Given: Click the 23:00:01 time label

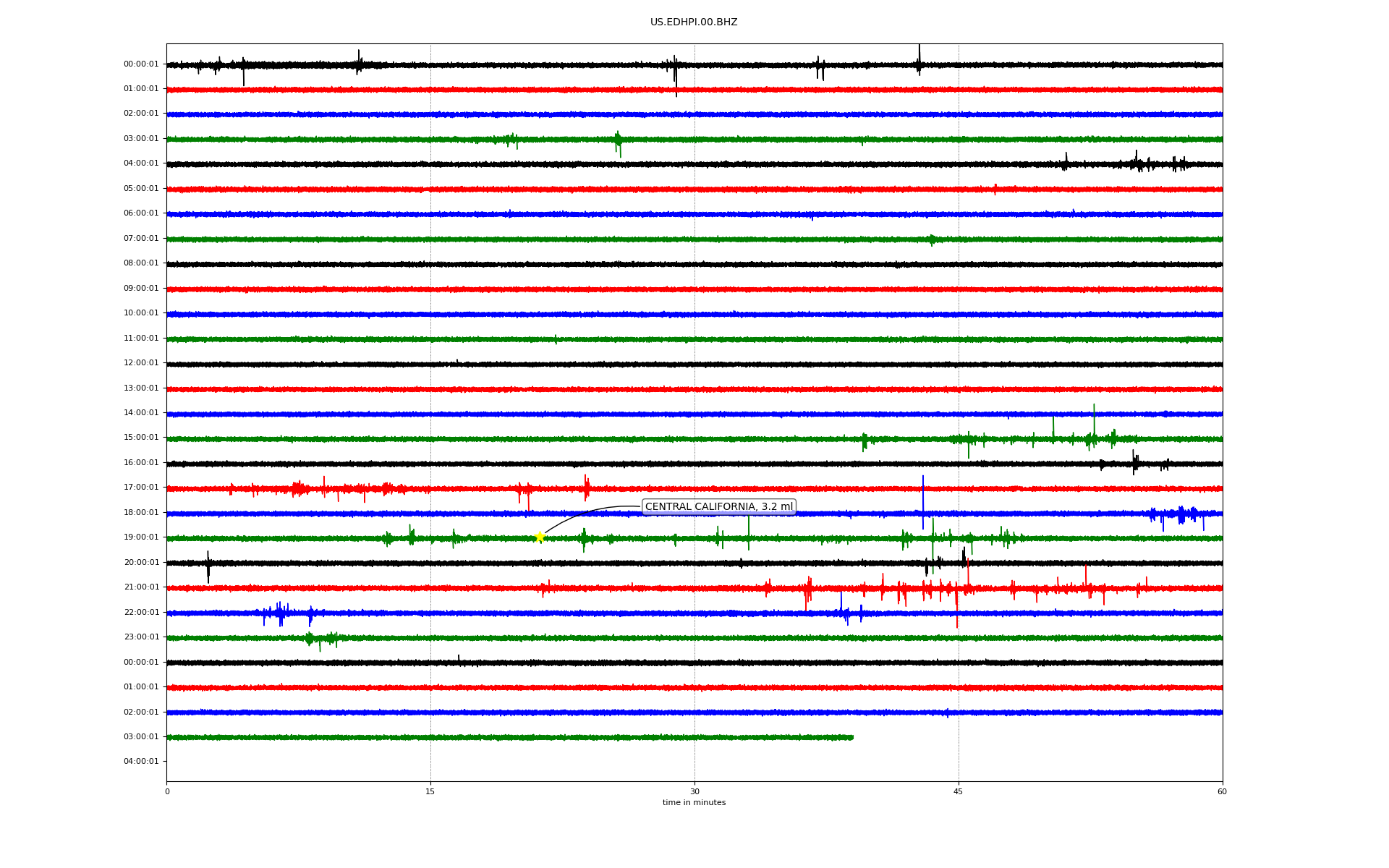Looking at the screenshot, I should (x=141, y=637).
